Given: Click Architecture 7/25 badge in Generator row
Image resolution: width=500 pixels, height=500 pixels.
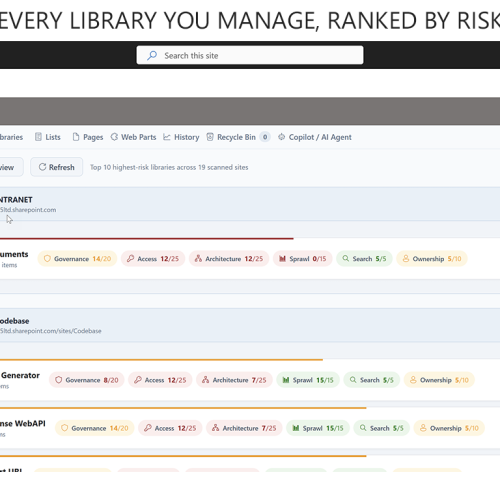Looking at the screenshot, I should coord(234,380).
